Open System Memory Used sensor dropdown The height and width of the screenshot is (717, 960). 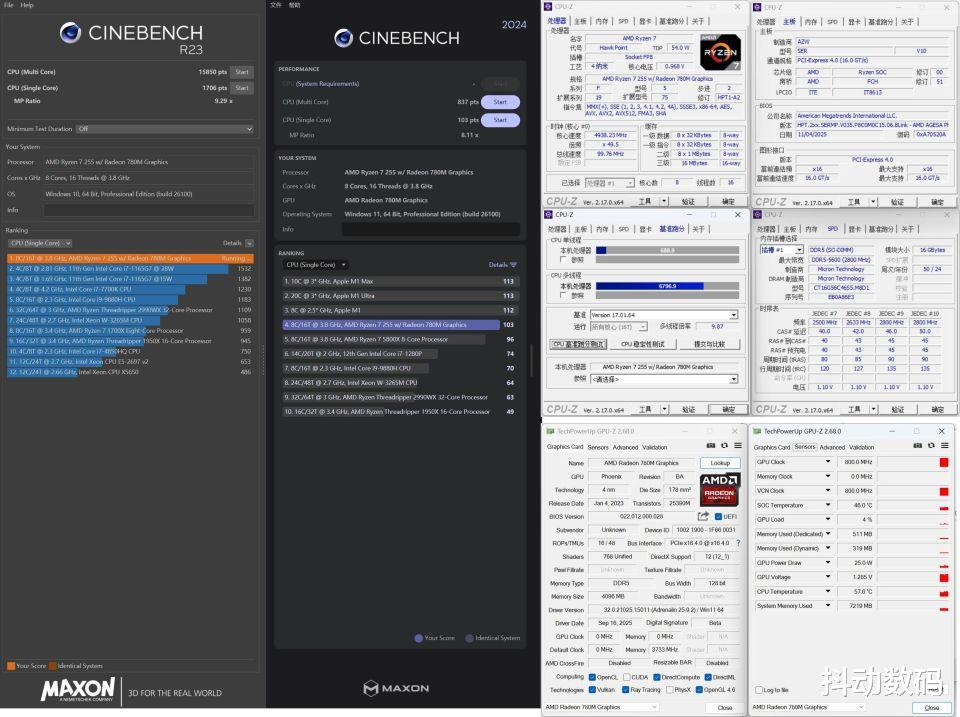[x=828, y=606]
